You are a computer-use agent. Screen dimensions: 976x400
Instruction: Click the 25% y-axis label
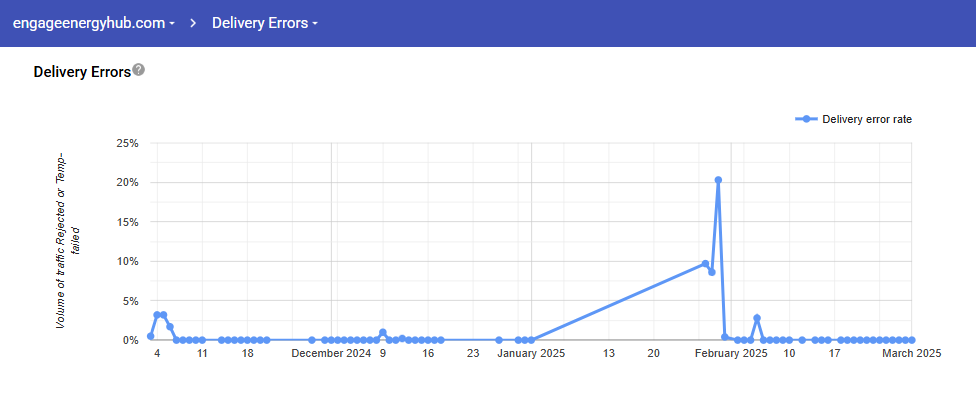click(127, 143)
